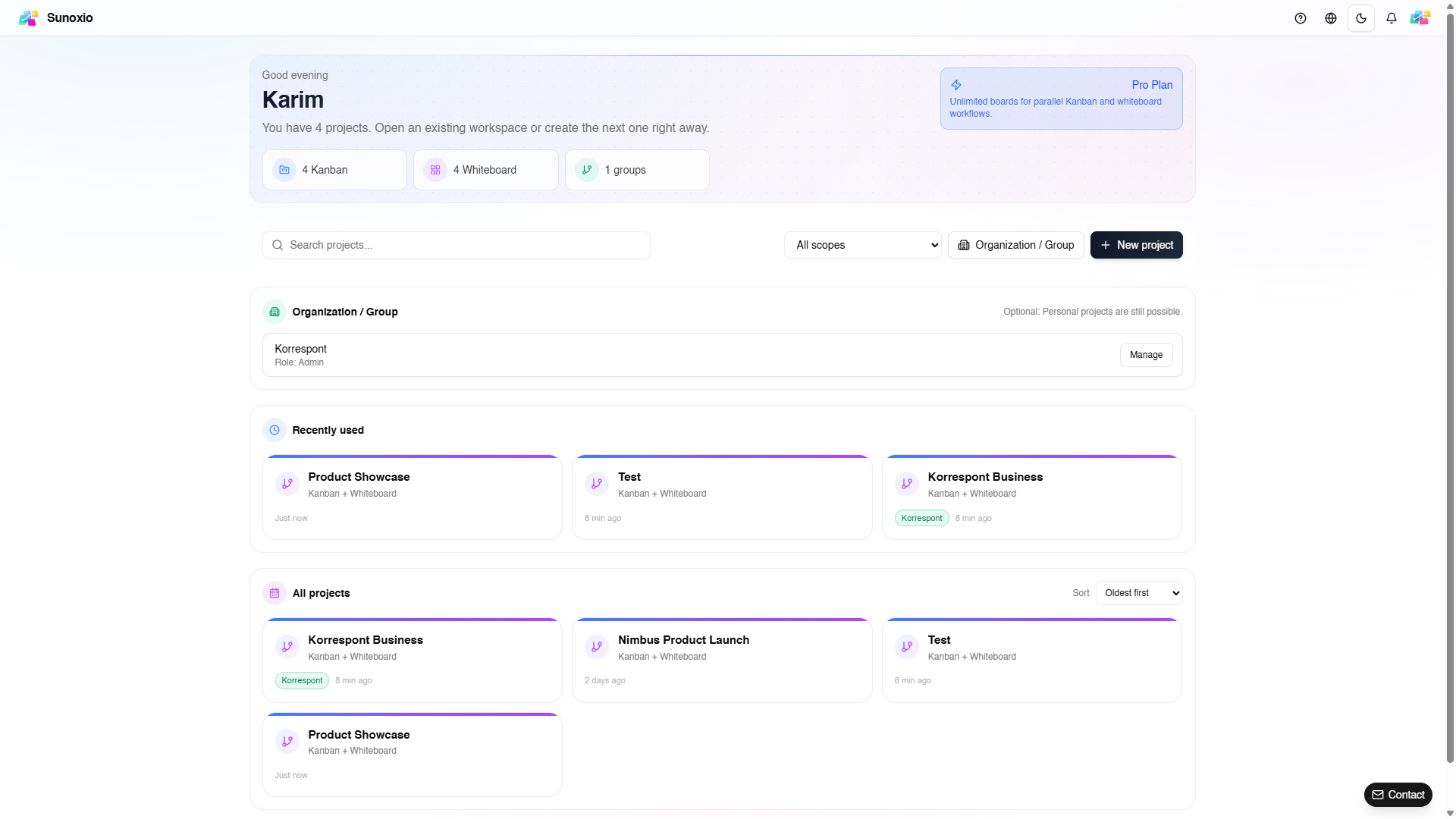Click Manage for Korrespont organization
The image size is (1456, 819).
click(1146, 355)
